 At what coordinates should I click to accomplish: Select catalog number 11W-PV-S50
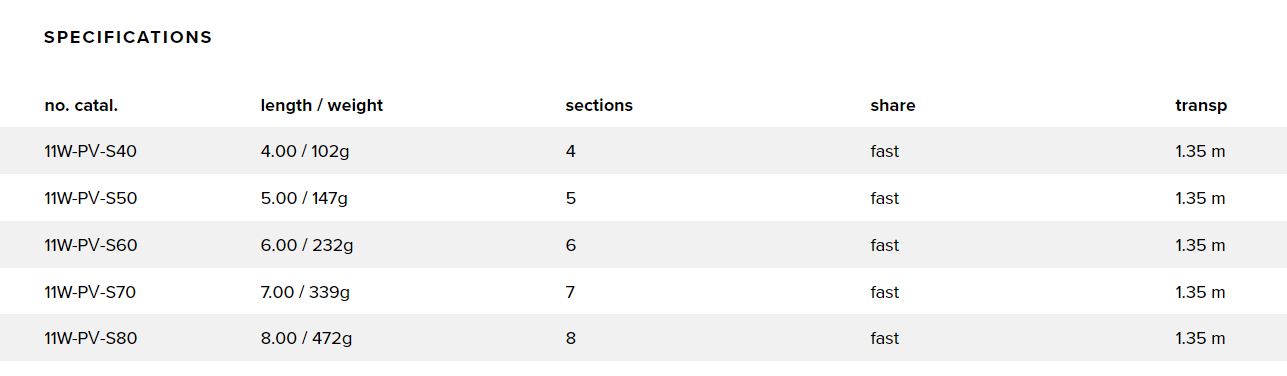(x=91, y=198)
